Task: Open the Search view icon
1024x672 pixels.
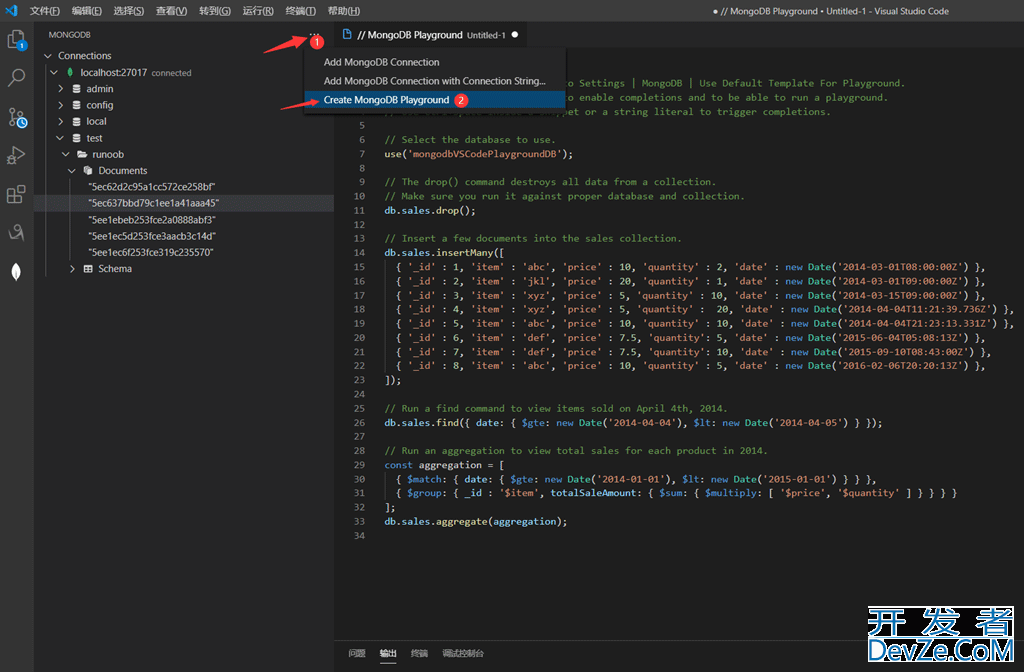Action: (x=16, y=78)
